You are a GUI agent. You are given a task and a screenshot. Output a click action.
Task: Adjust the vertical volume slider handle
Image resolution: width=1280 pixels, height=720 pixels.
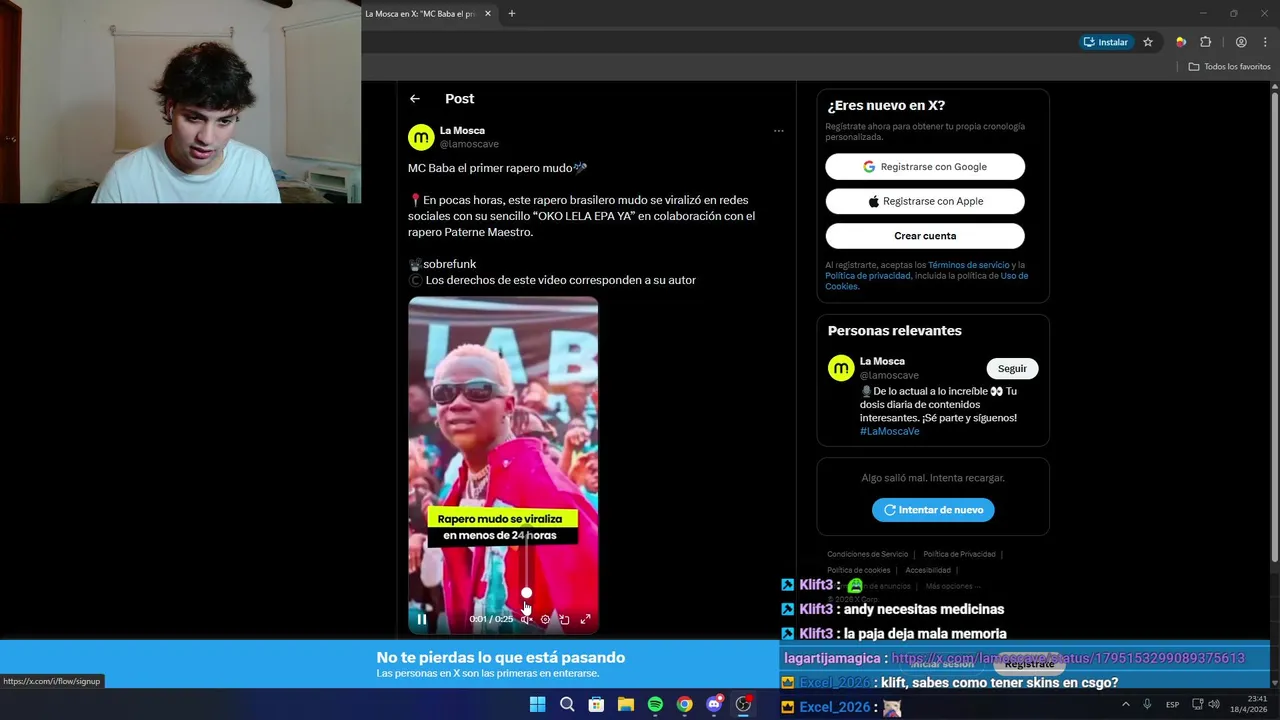(x=526, y=593)
